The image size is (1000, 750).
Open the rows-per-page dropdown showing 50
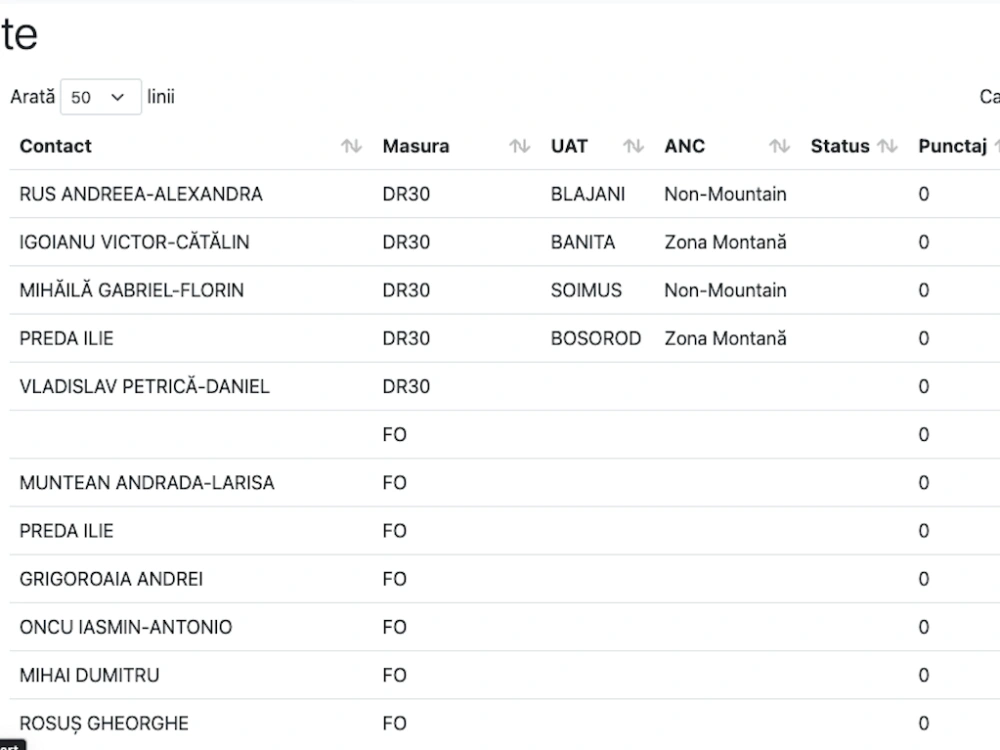tap(101, 97)
